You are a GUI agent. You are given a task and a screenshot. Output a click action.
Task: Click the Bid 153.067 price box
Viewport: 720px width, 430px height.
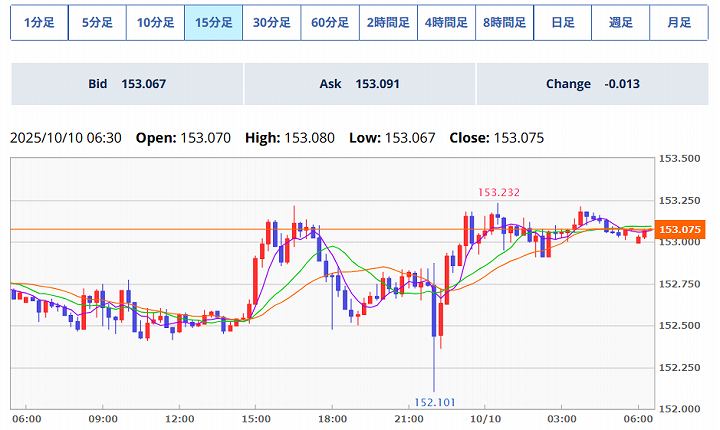[x=127, y=84]
